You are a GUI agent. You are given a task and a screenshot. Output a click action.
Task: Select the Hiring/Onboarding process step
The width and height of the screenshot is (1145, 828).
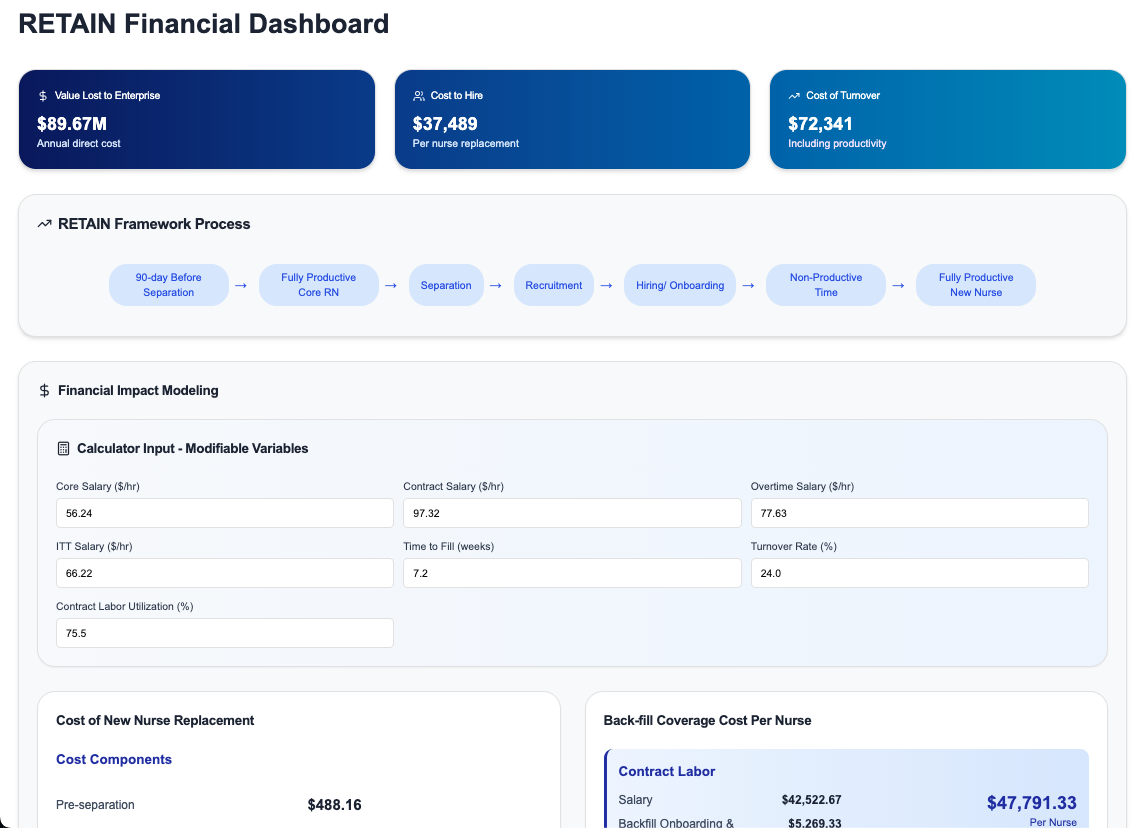click(x=680, y=284)
